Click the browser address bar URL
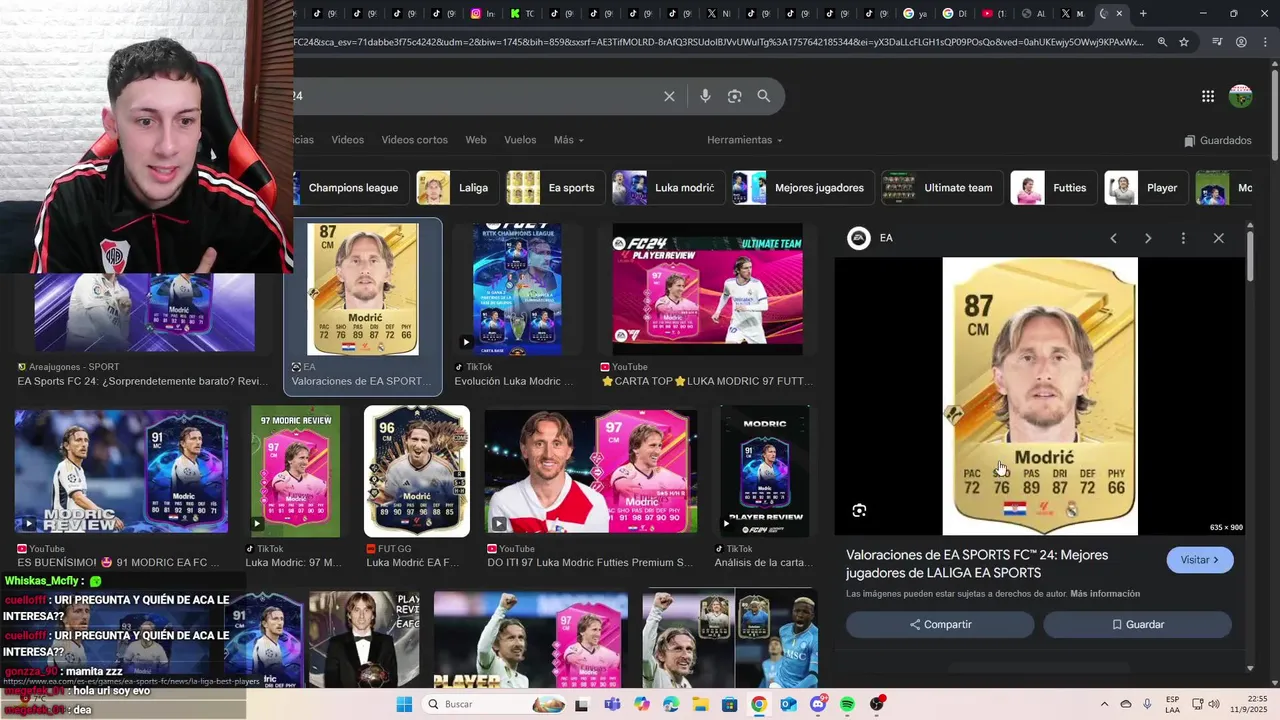The width and height of the screenshot is (1280, 720). (x=720, y=42)
